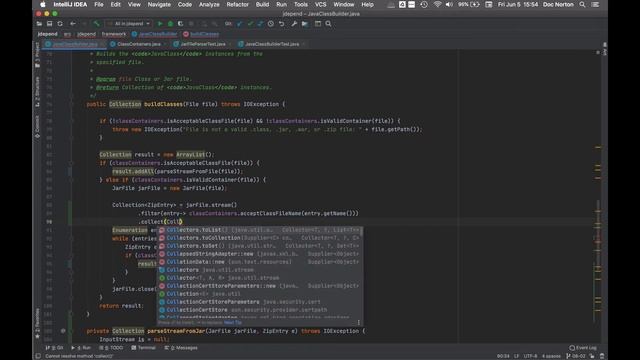Open the Refactor menu

[238, 4]
